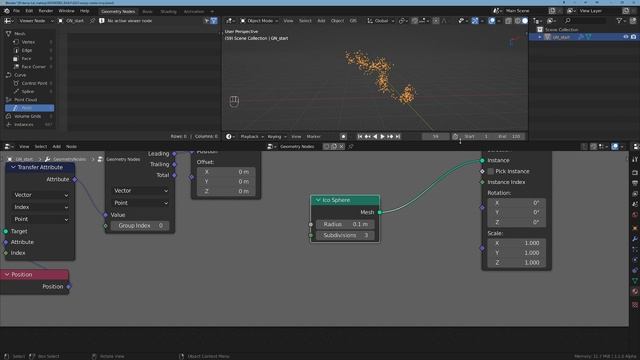
Task: Open the viewport Object menu
Action: 337,20
